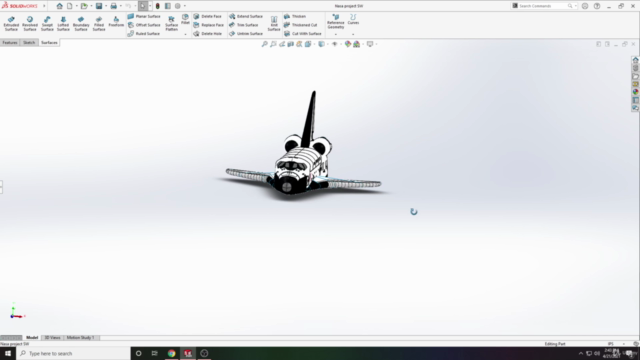
Task: Select the Knit Surface tool
Action: tap(274, 24)
